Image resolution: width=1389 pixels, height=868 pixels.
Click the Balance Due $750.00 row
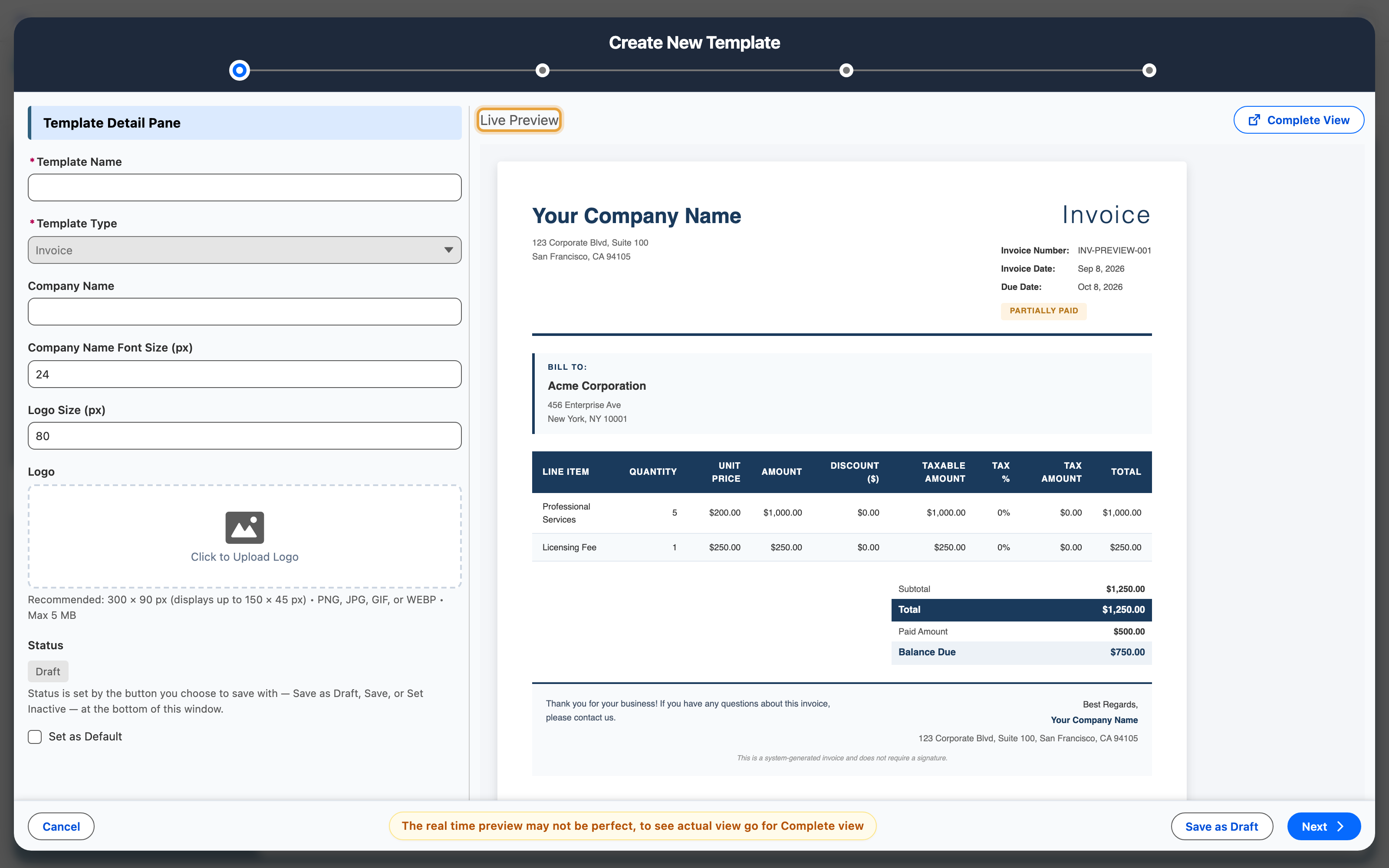click(x=1021, y=653)
